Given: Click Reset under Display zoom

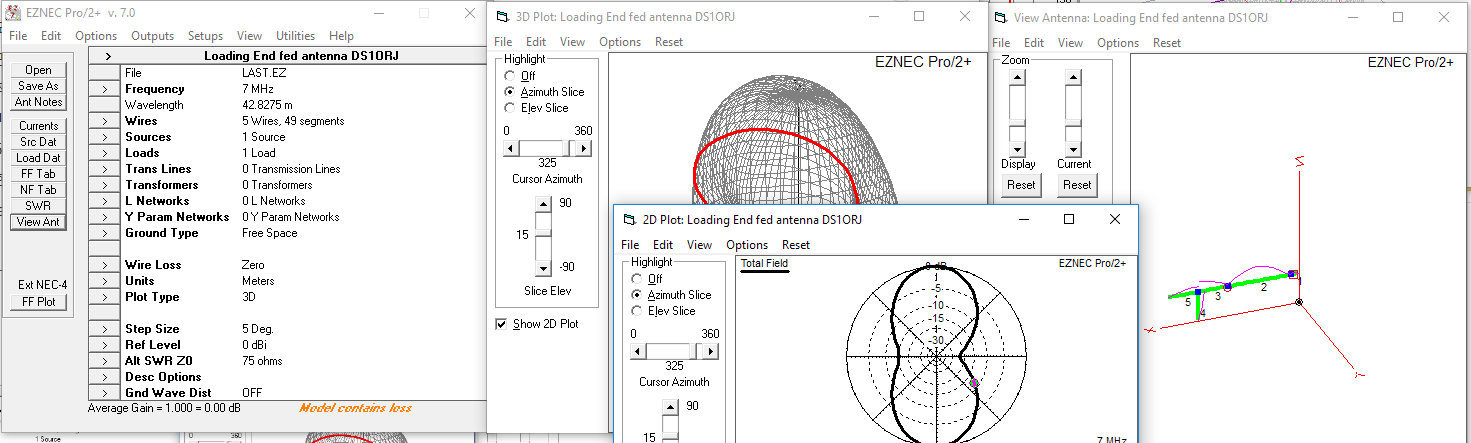Looking at the screenshot, I should coord(1021,185).
